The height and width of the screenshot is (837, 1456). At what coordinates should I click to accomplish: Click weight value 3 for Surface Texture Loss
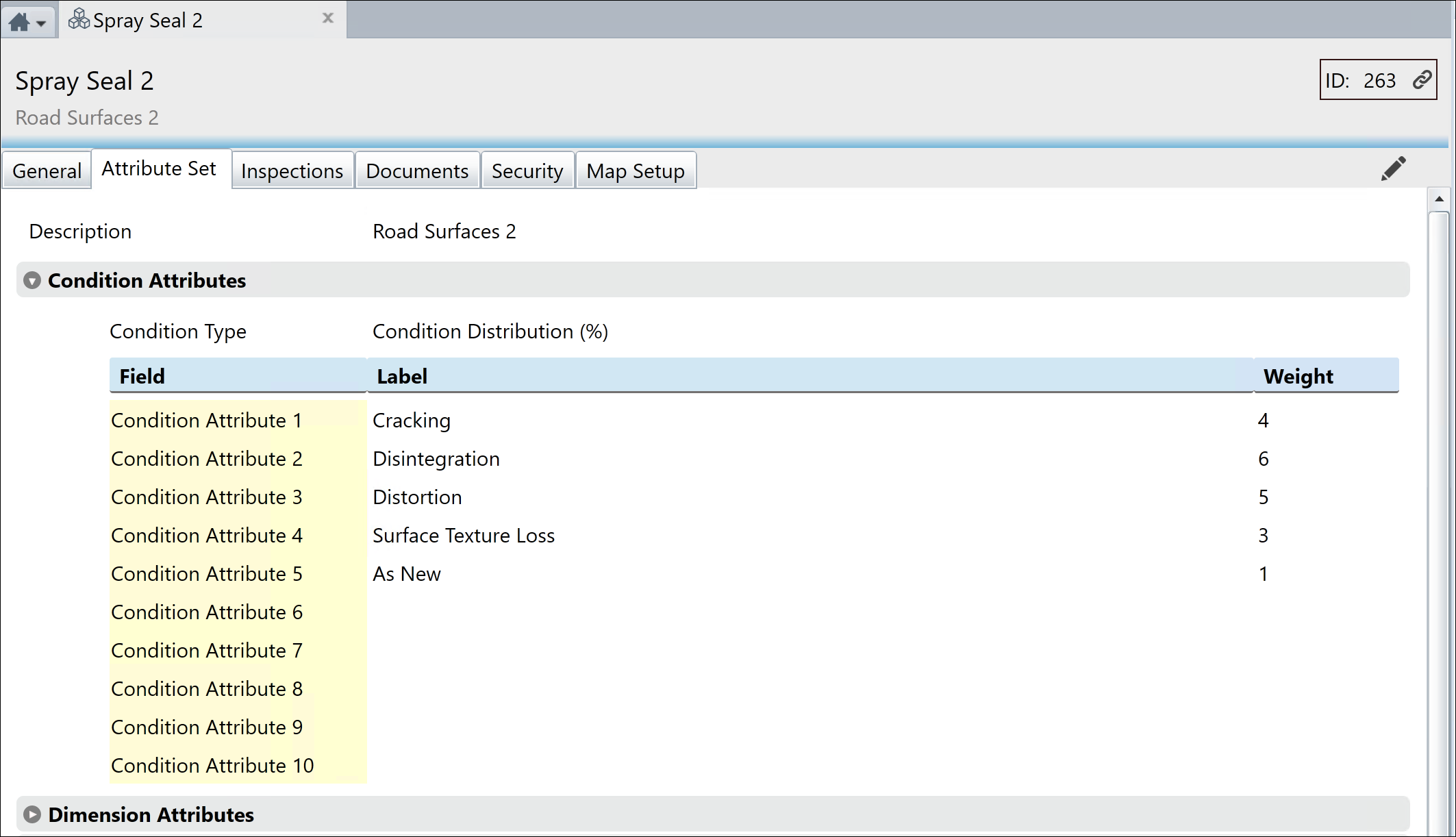pyautogui.click(x=1264, y=535)
